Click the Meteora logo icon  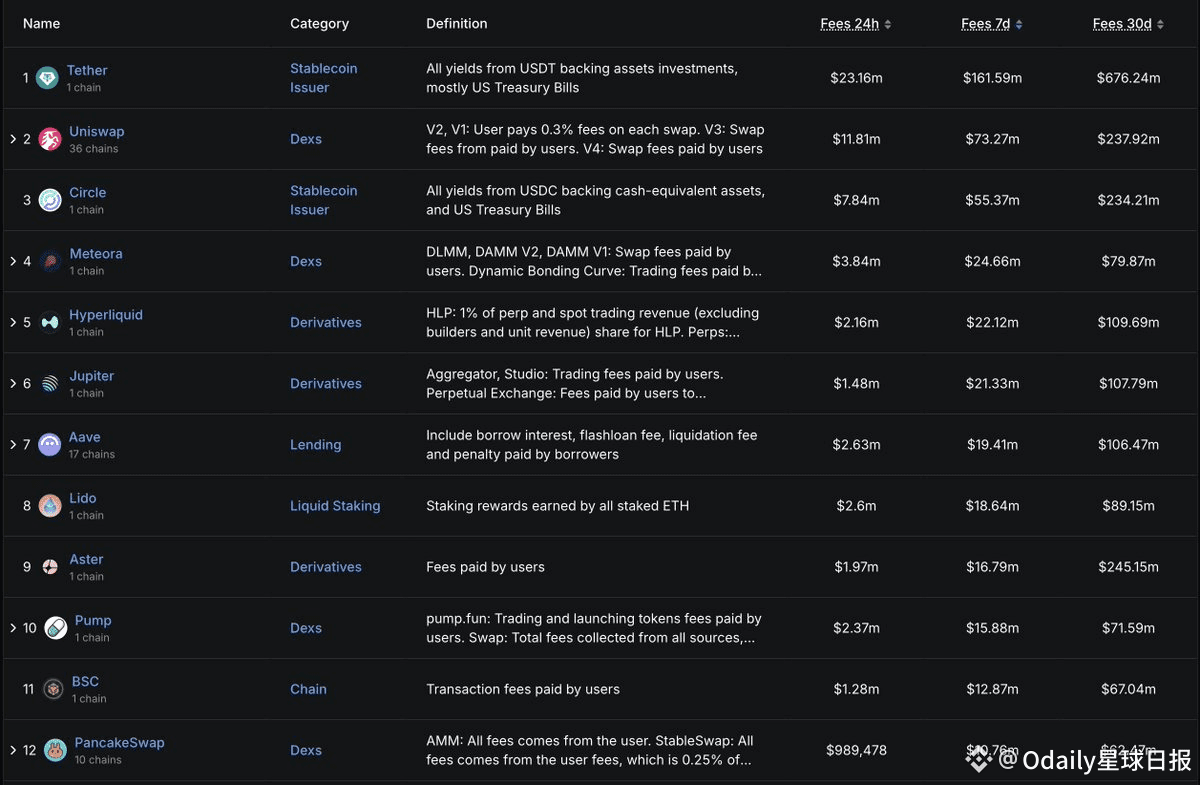pos(50,261)
